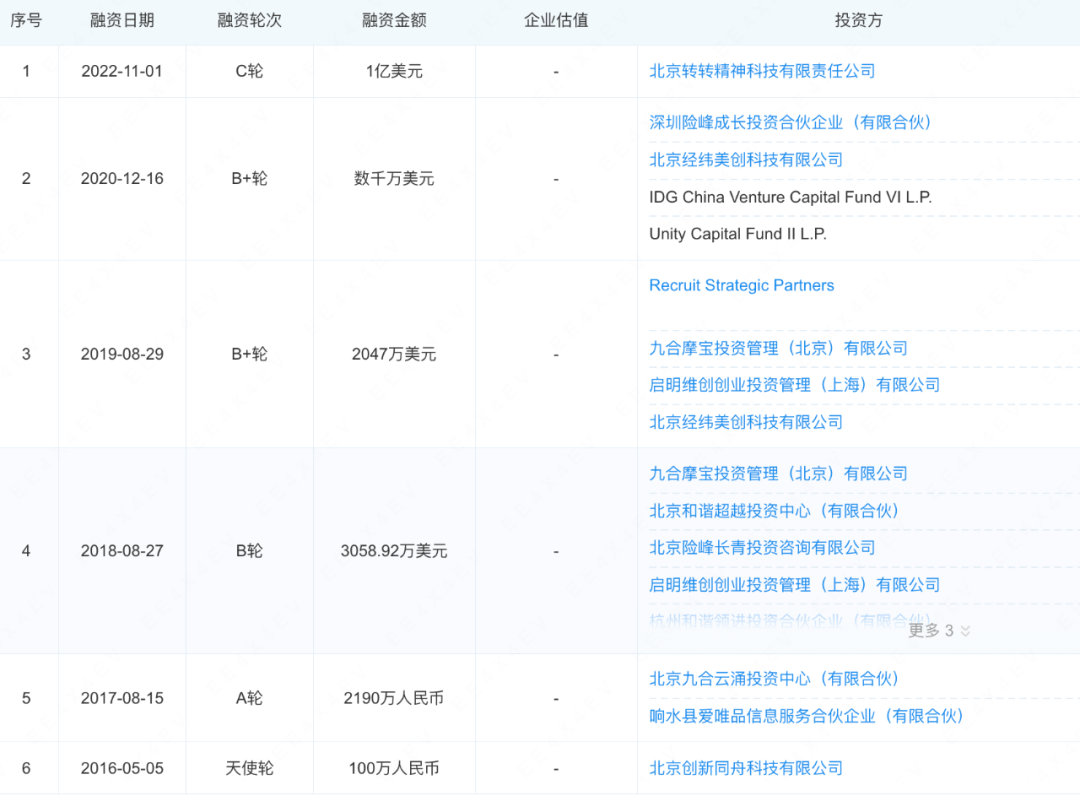The image size is (1080, 796).
Task: Open 北京险峰长青投资咨询有限公司 link
Action: coord(762,548)
